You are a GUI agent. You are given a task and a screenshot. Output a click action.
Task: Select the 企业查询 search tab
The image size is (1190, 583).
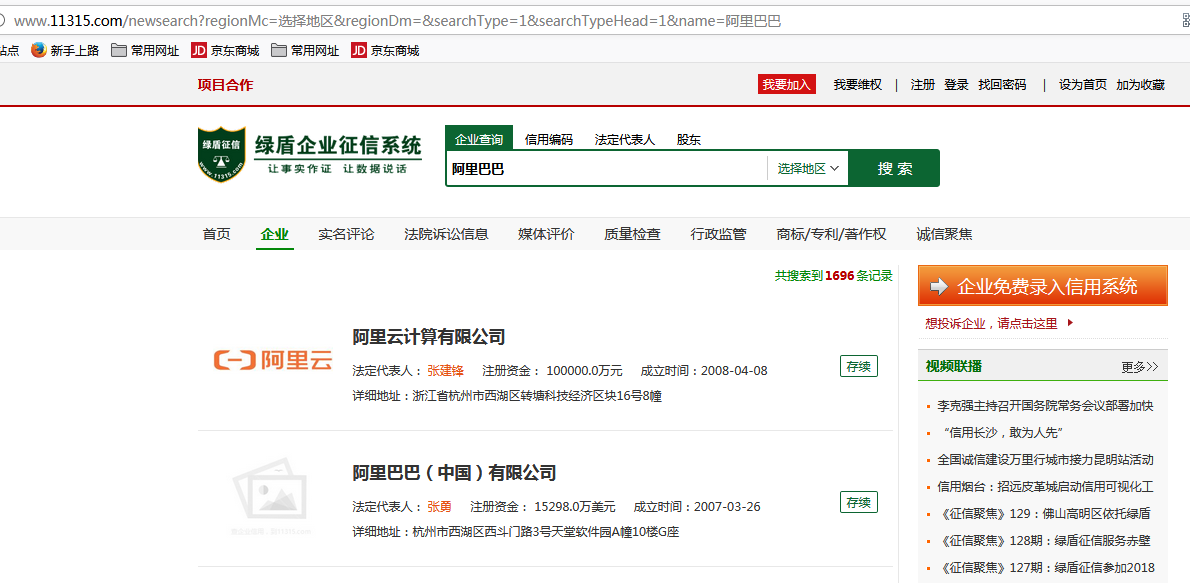coord(479,139)
